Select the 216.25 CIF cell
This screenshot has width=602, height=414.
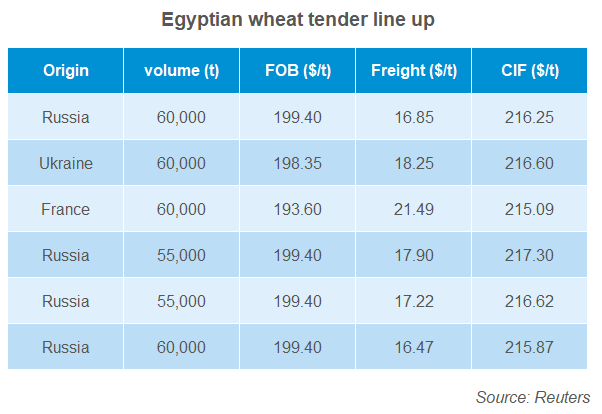pos(530,118)
